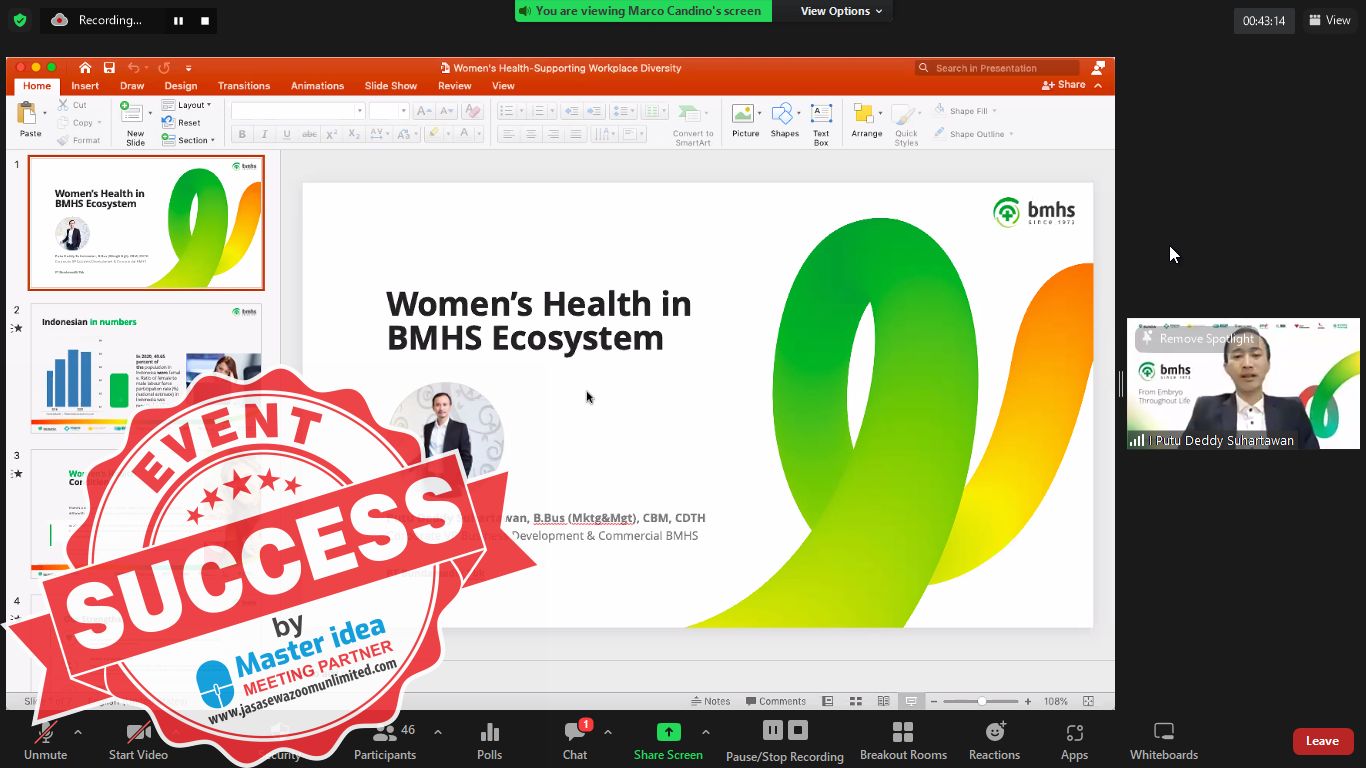Expand share options arrow beside Share Screen

706,732
